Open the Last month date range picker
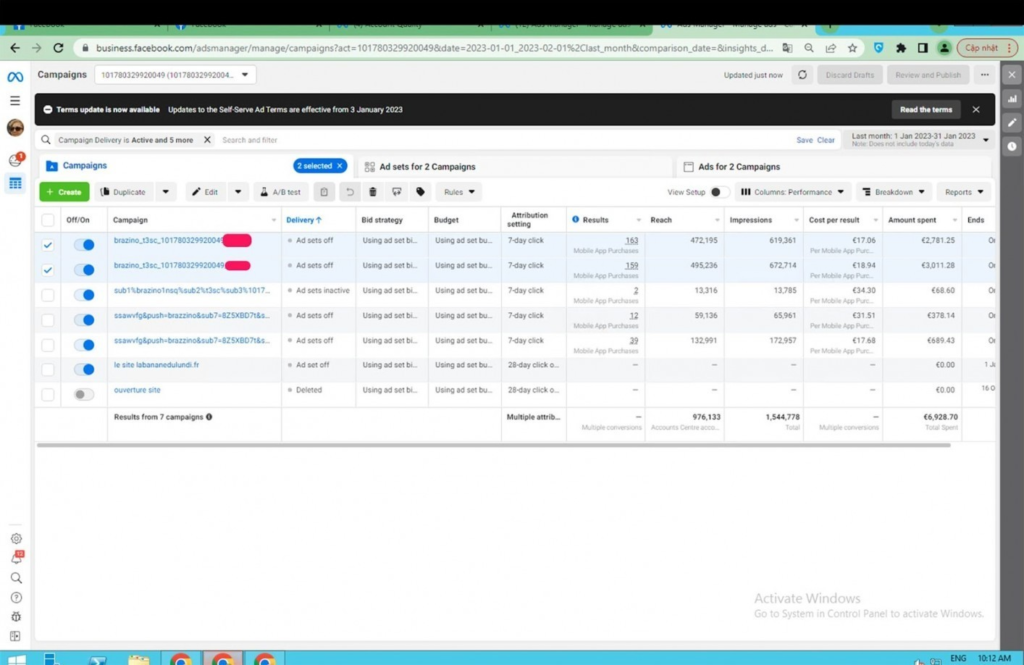 [920, 139]
